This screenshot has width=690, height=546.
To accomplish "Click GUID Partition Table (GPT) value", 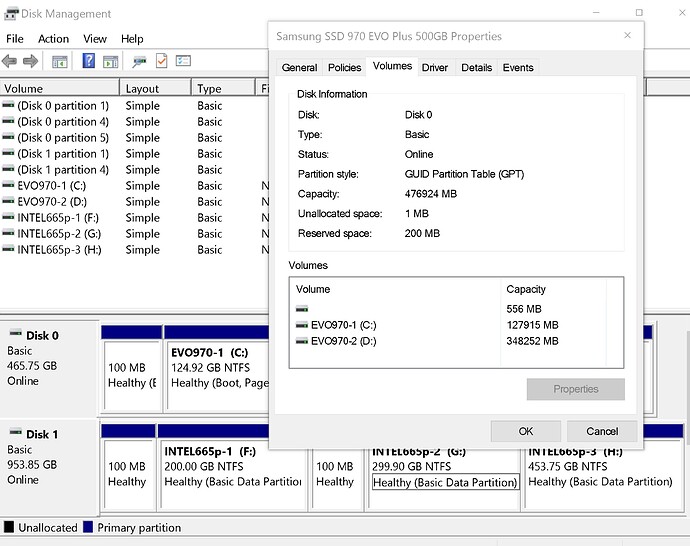I will 464,174.
